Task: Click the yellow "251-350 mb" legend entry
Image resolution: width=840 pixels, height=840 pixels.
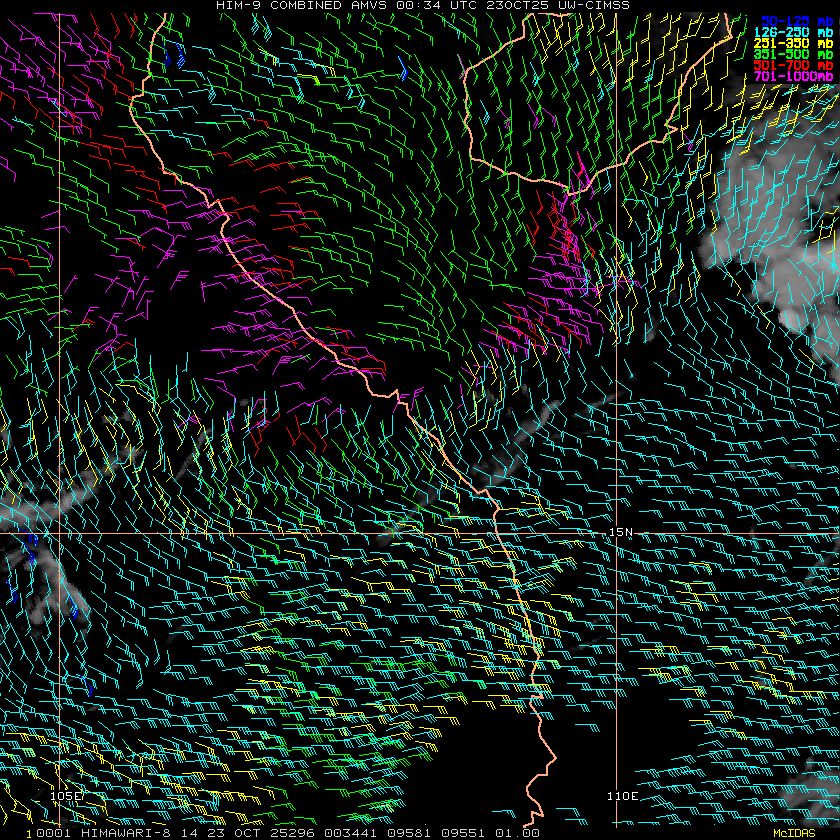Action: [793, 43]
